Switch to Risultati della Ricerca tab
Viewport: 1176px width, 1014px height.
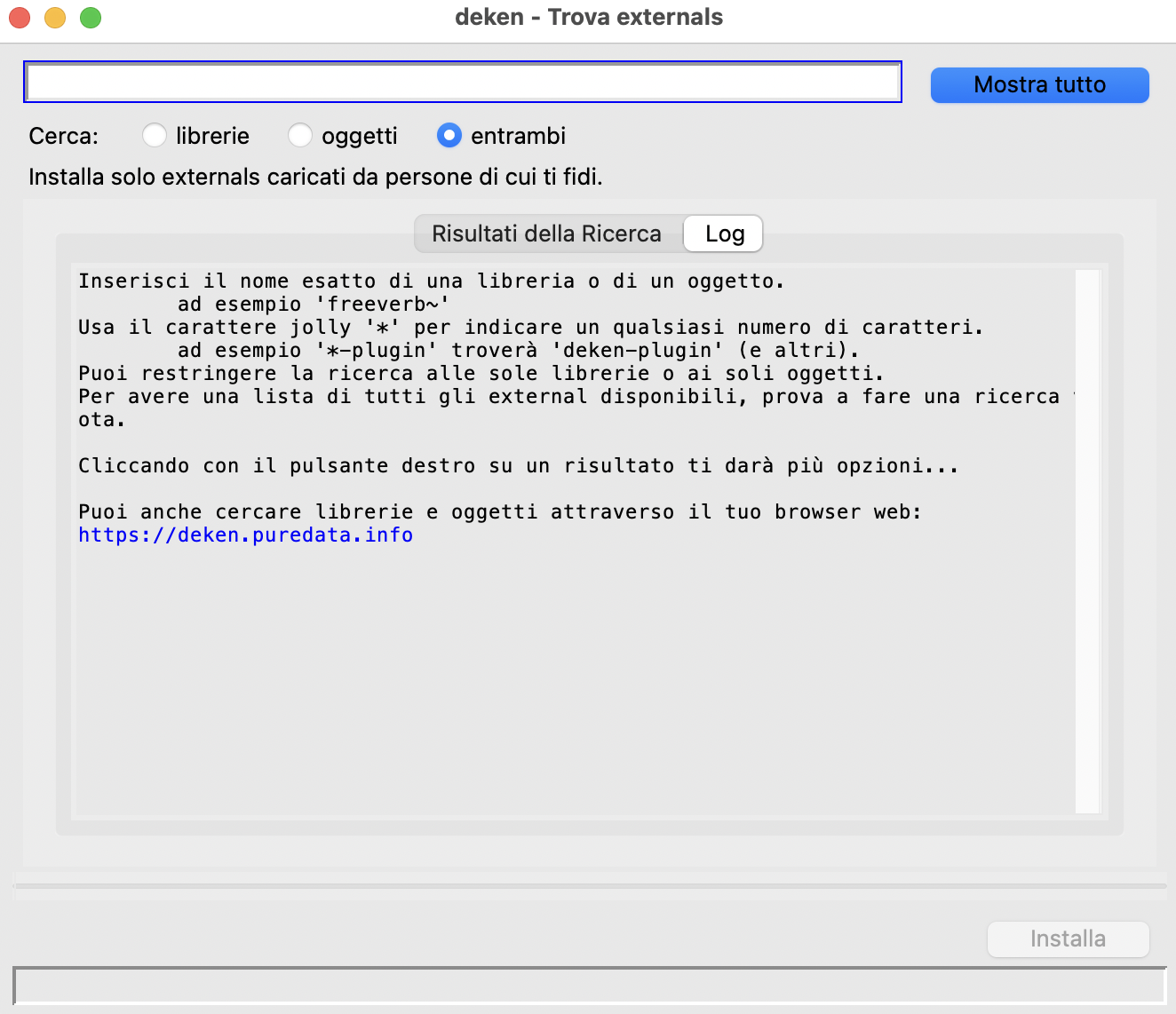(547, 234)
